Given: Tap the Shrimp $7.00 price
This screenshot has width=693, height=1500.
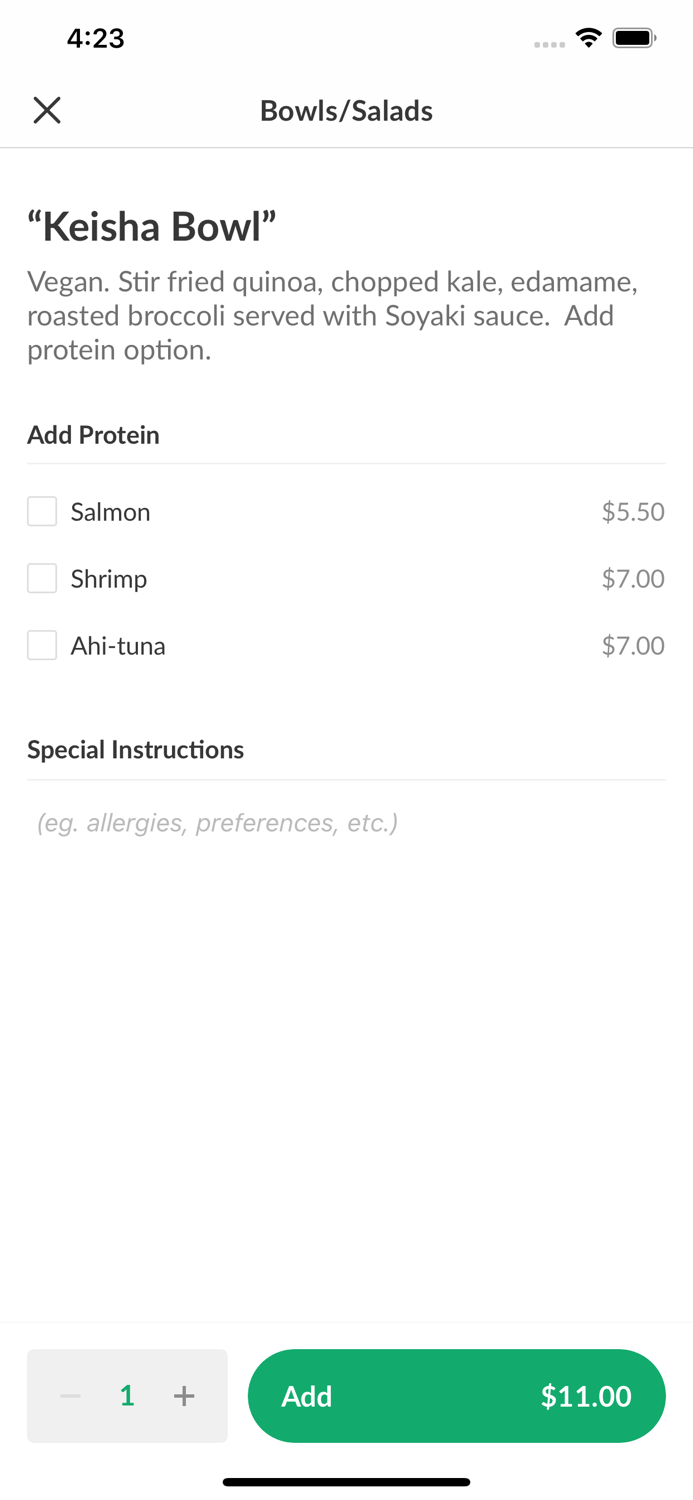Looking at the screenshot, I should pyautogui.click(x=633, y=578).
